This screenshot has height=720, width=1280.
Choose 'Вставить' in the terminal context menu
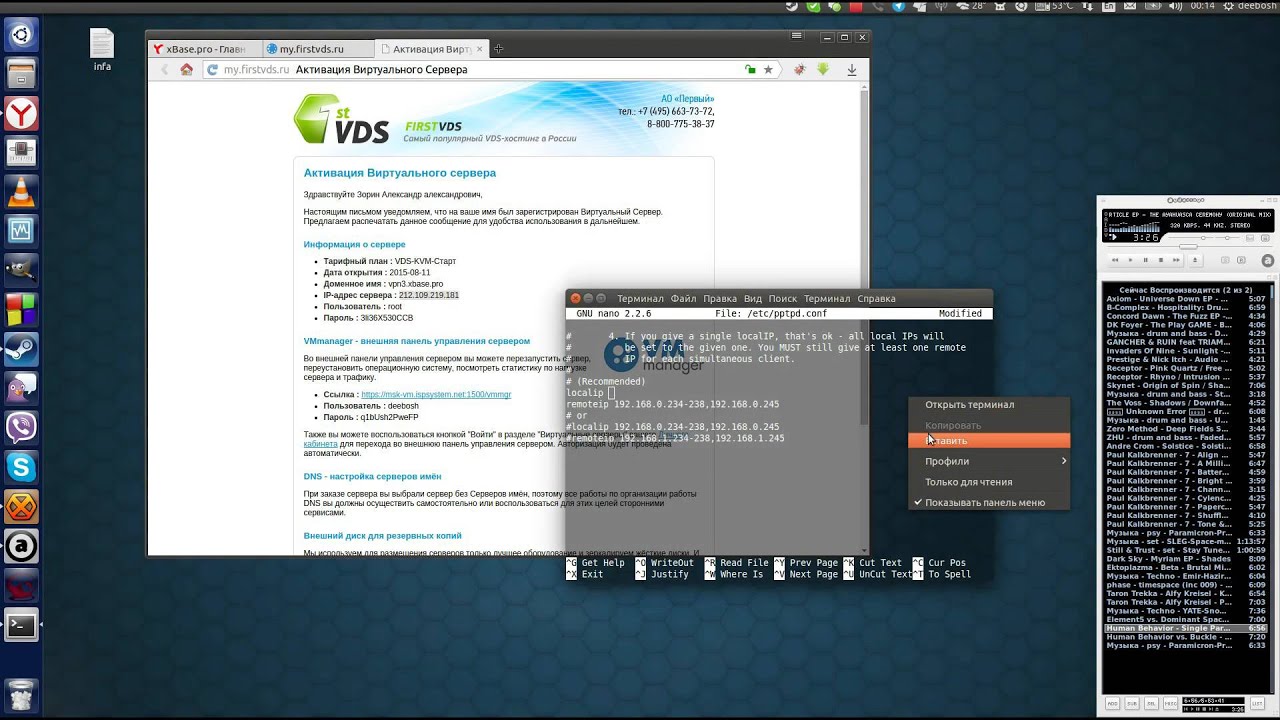(x=989, y=441)
